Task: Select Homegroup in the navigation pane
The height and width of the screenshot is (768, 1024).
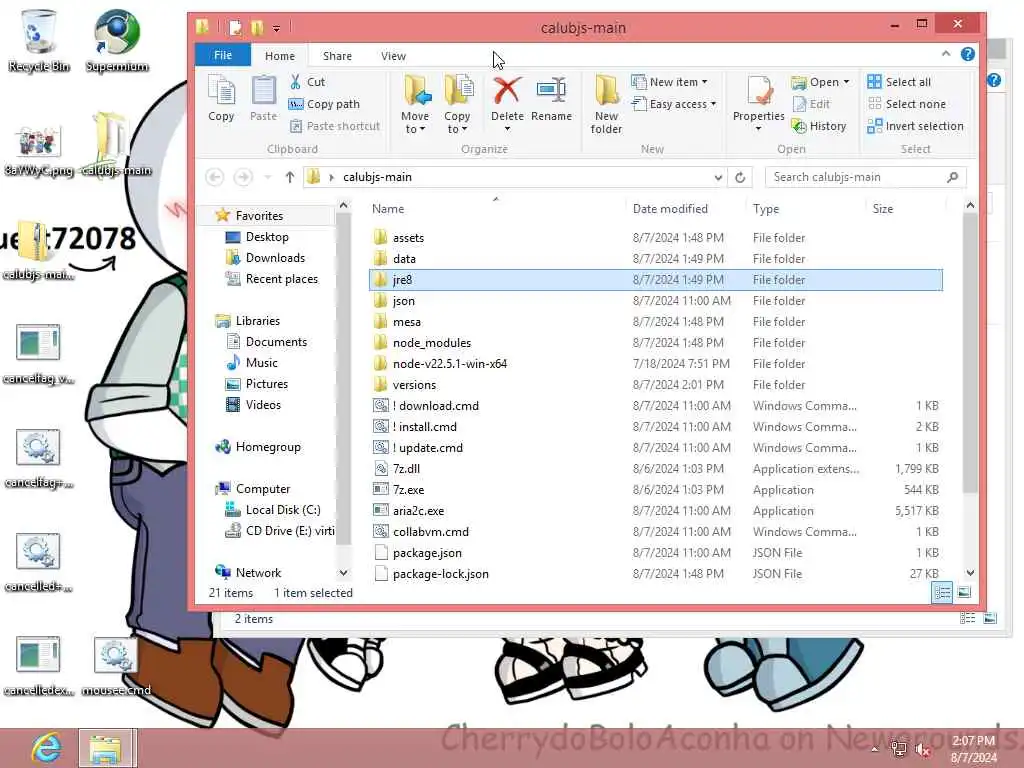Action: point(259,447)
